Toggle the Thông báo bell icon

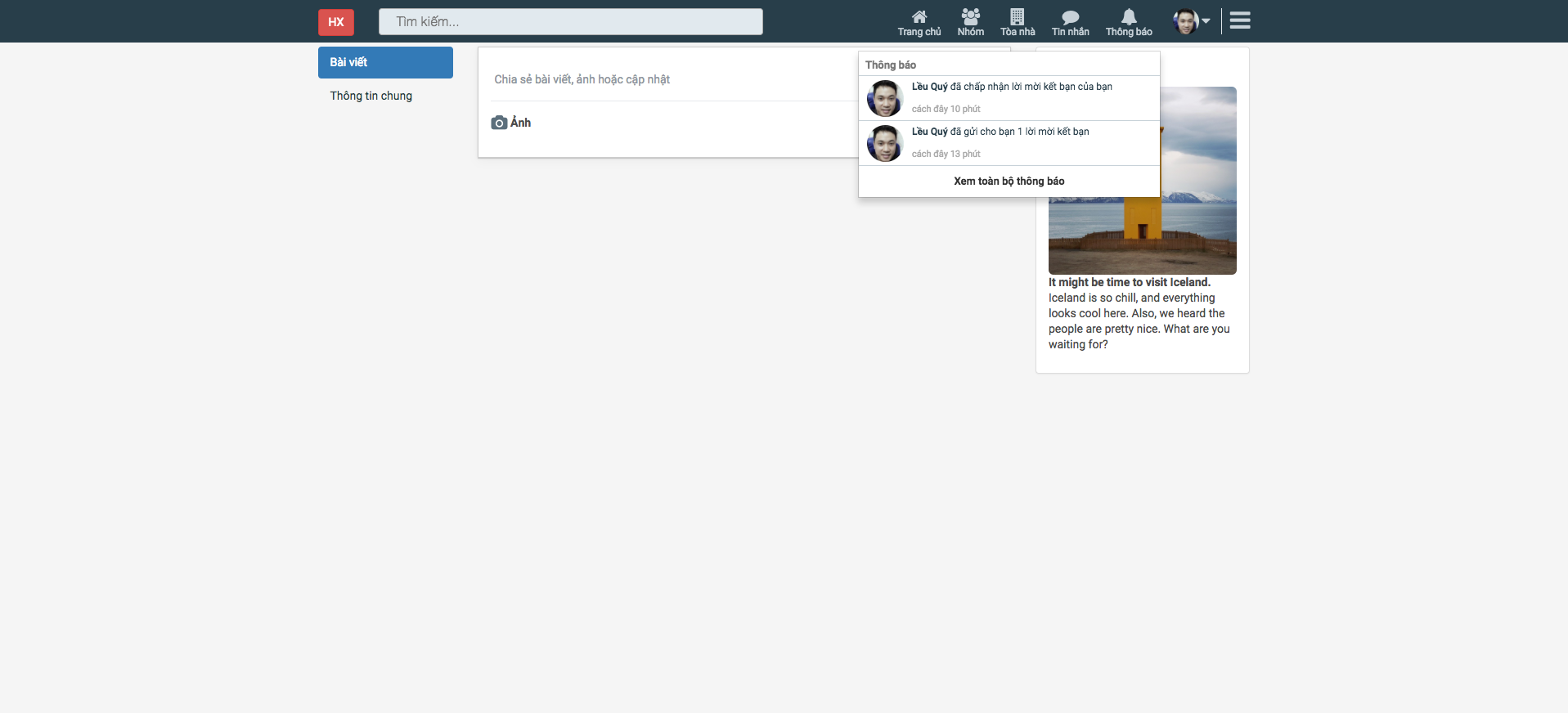tap(1129, 17)
